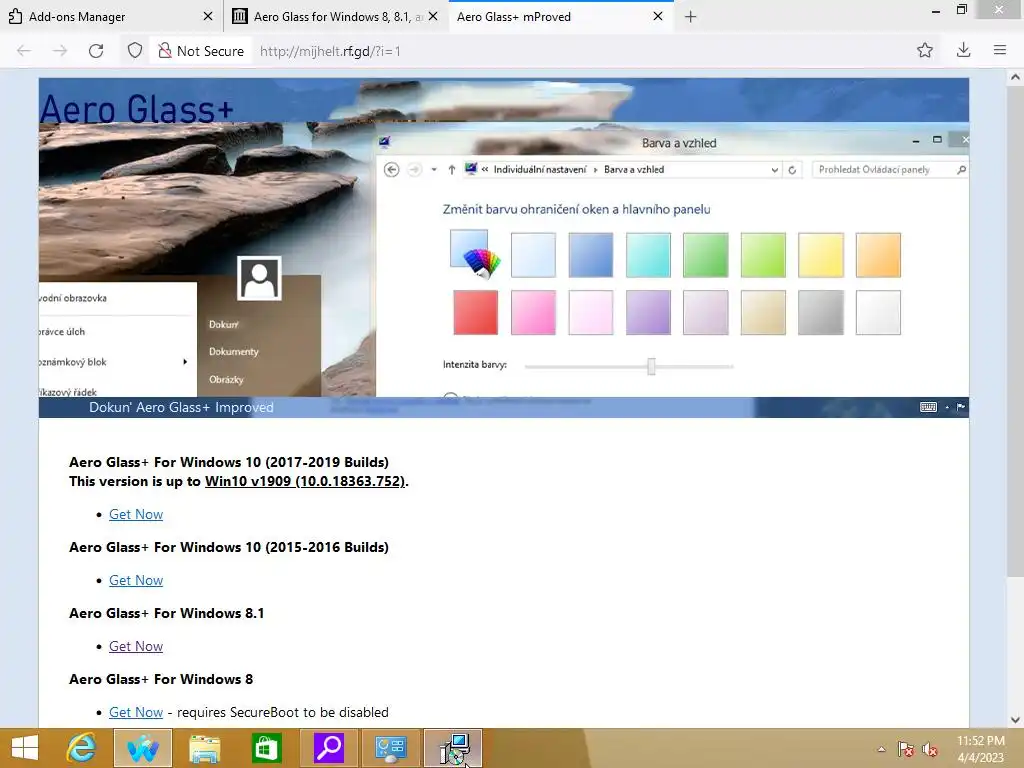
Task: Open the Windows Start button
Action: pos(25,748)
